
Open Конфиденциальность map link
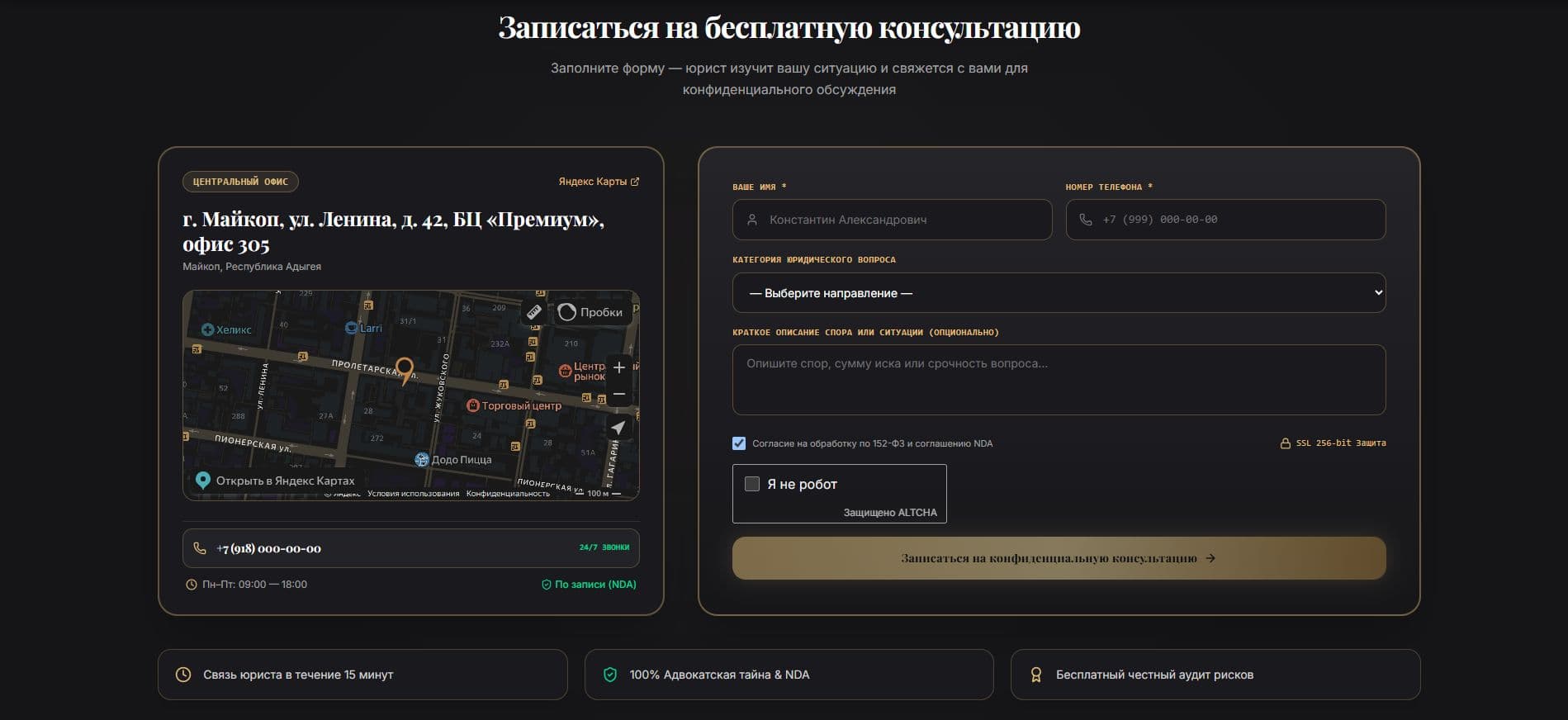click(508, 494)
